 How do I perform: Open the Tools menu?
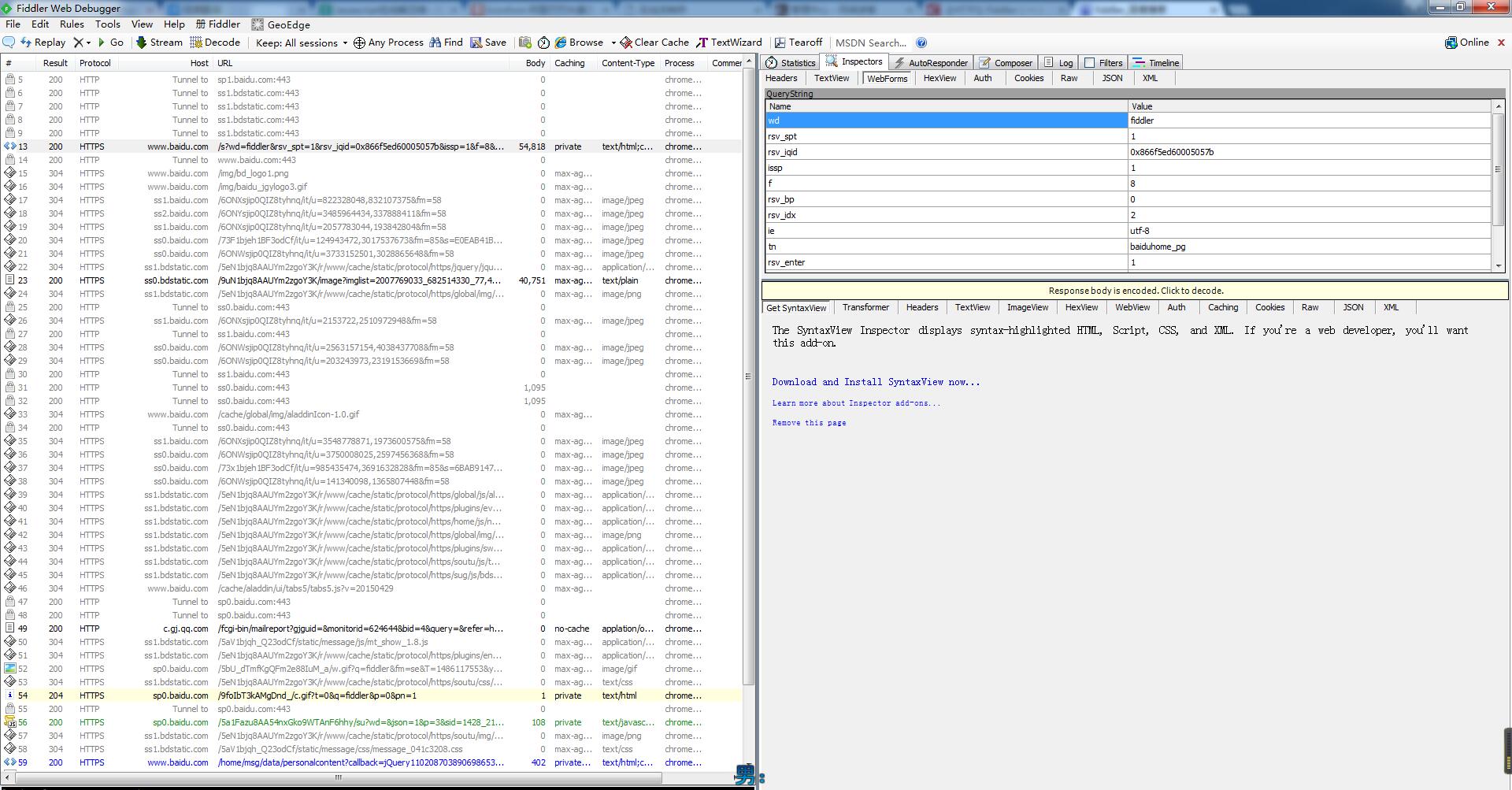tap(108, 24)
